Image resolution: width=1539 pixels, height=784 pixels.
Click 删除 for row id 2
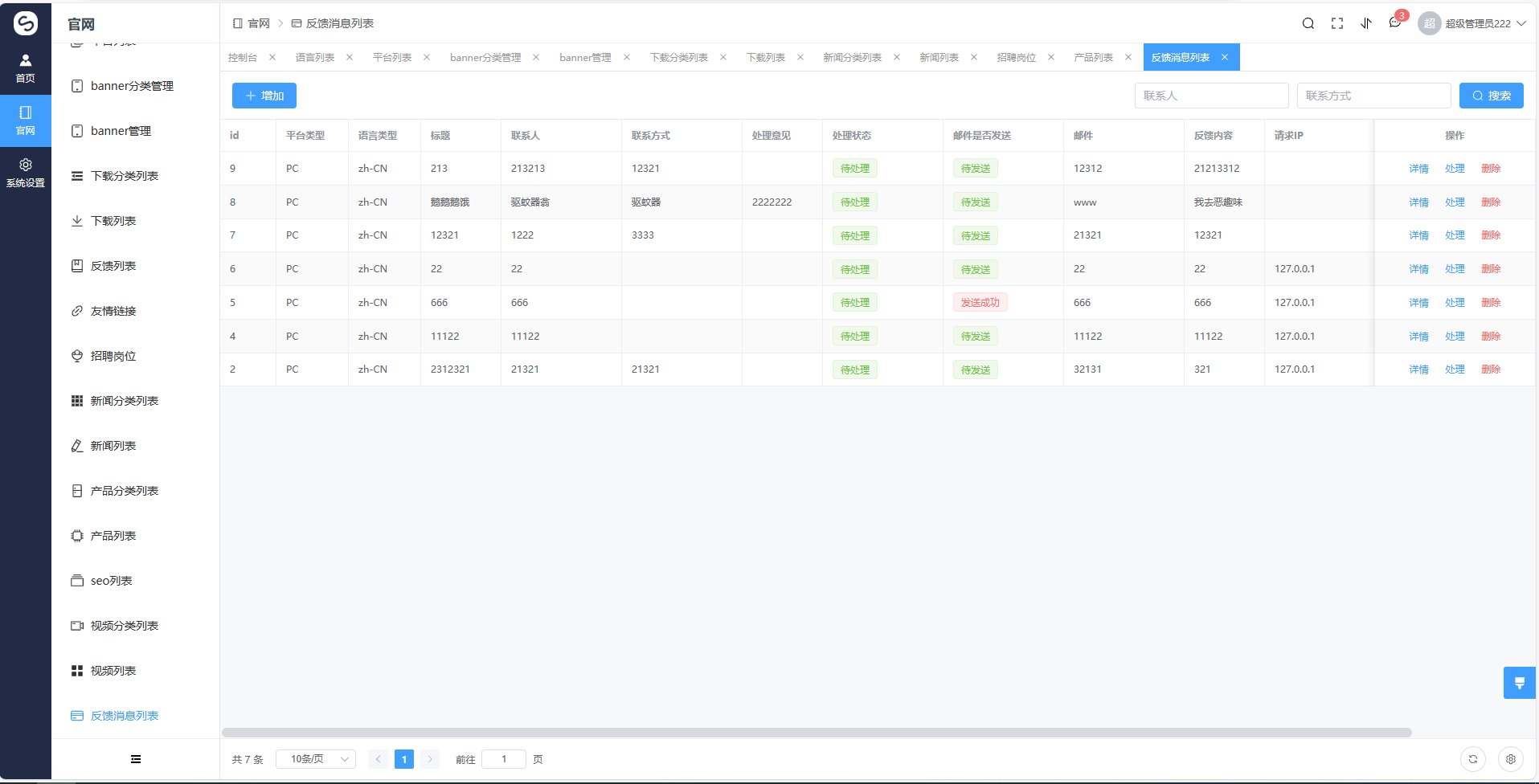tap(1491, 370)
